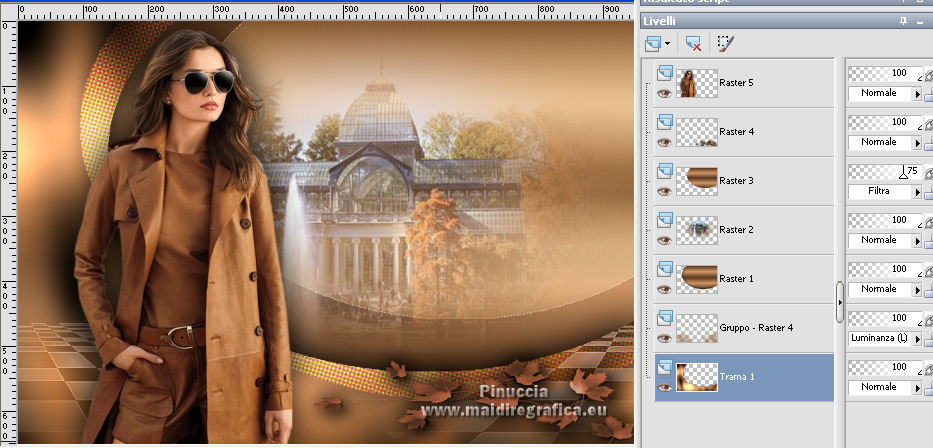Click the layer type icon of Raster 3

[x=665, y=171]
